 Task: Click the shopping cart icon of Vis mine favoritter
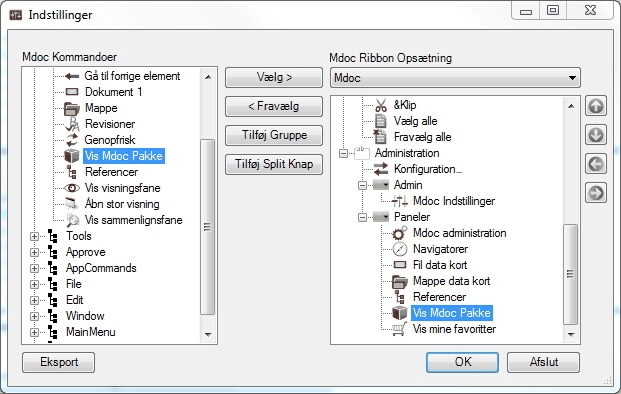399,329
